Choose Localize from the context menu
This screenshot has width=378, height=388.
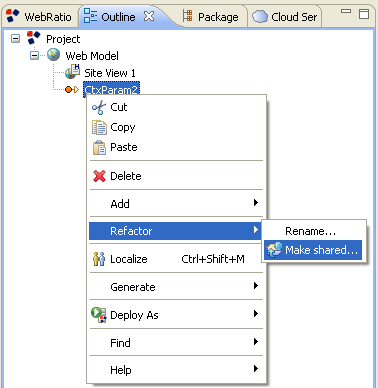[x=176, y=259]
